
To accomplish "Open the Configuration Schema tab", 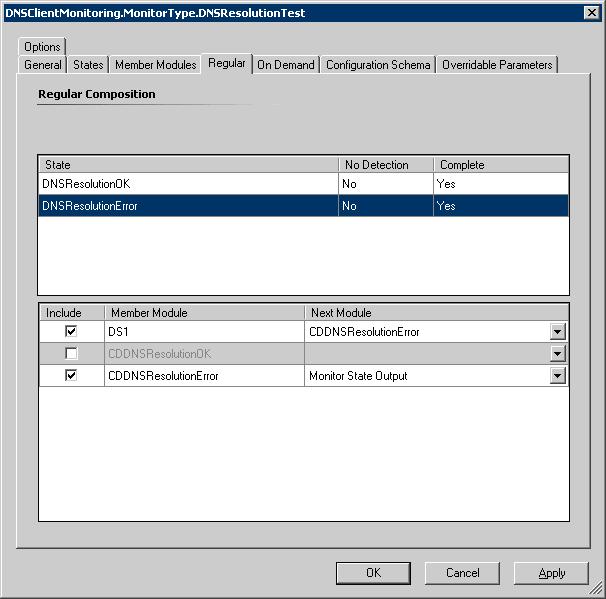I will [378, 65].
